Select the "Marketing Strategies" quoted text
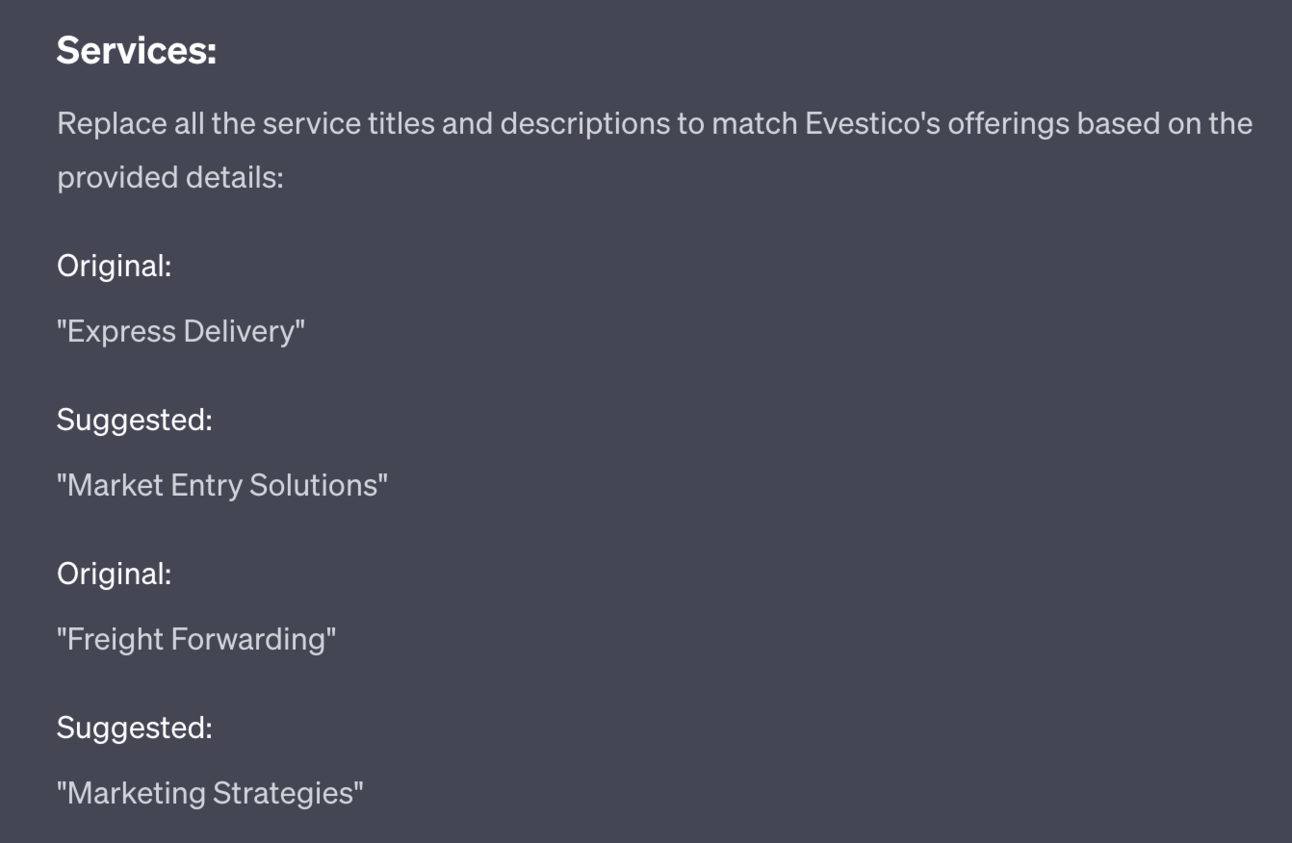Image resolution: width=1292 pixels, height=843 pixels. click(x=210, y=793)
